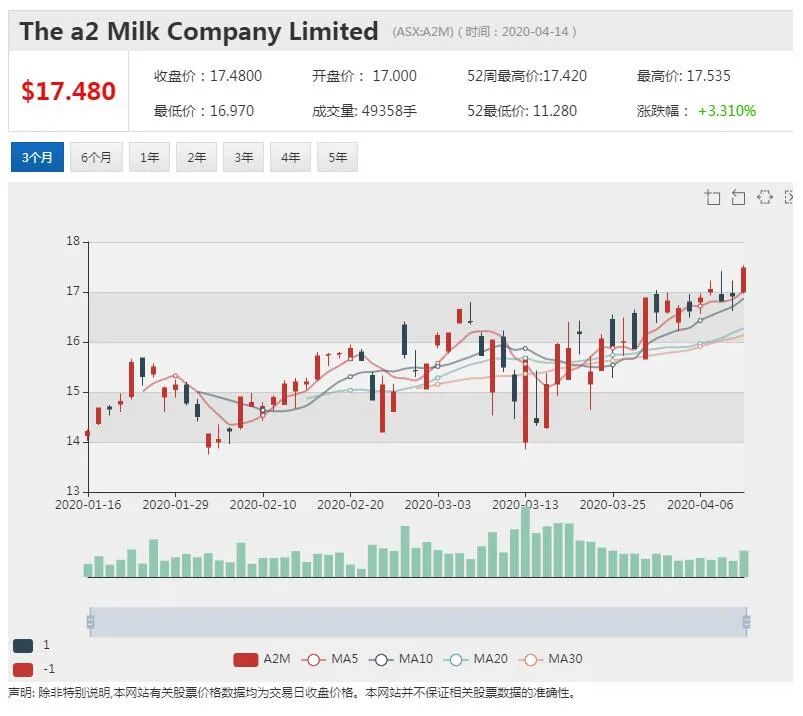Select the horizontal brush selection icon
The image size is (803, 716).
[765, 197]
